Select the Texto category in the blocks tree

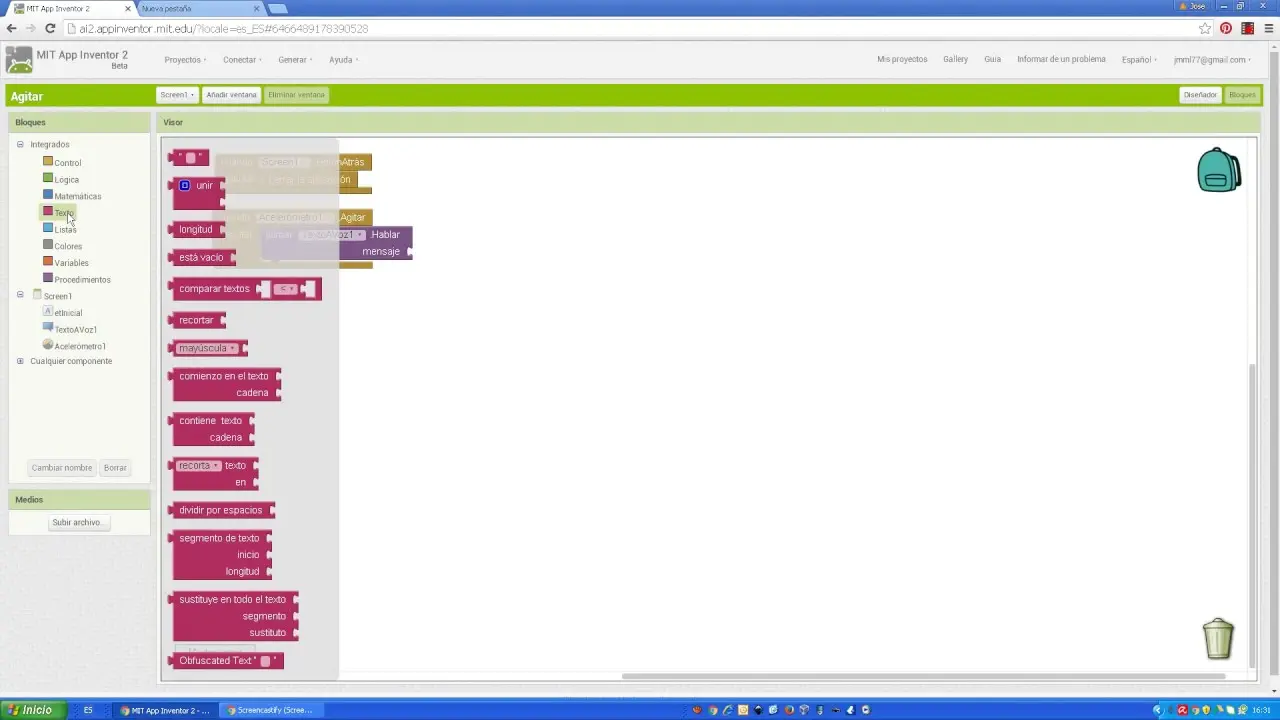[63, 212]
